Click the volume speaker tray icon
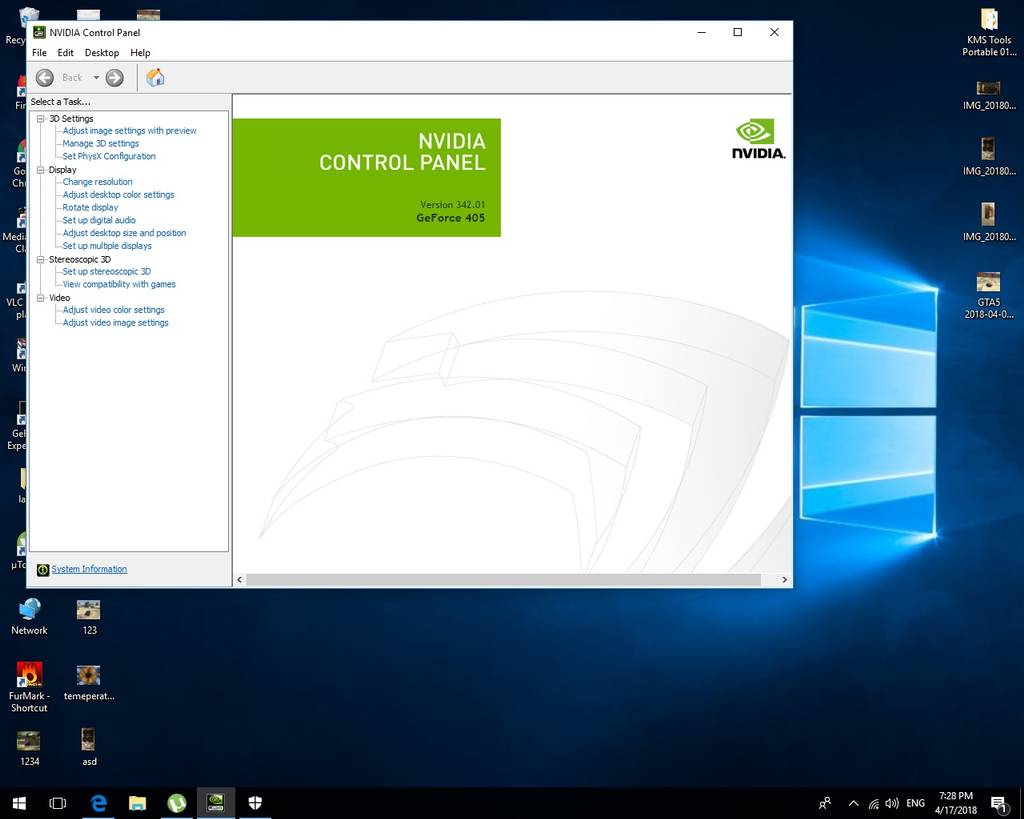Viewport: 1024px width, 819px height. (892, 804)
